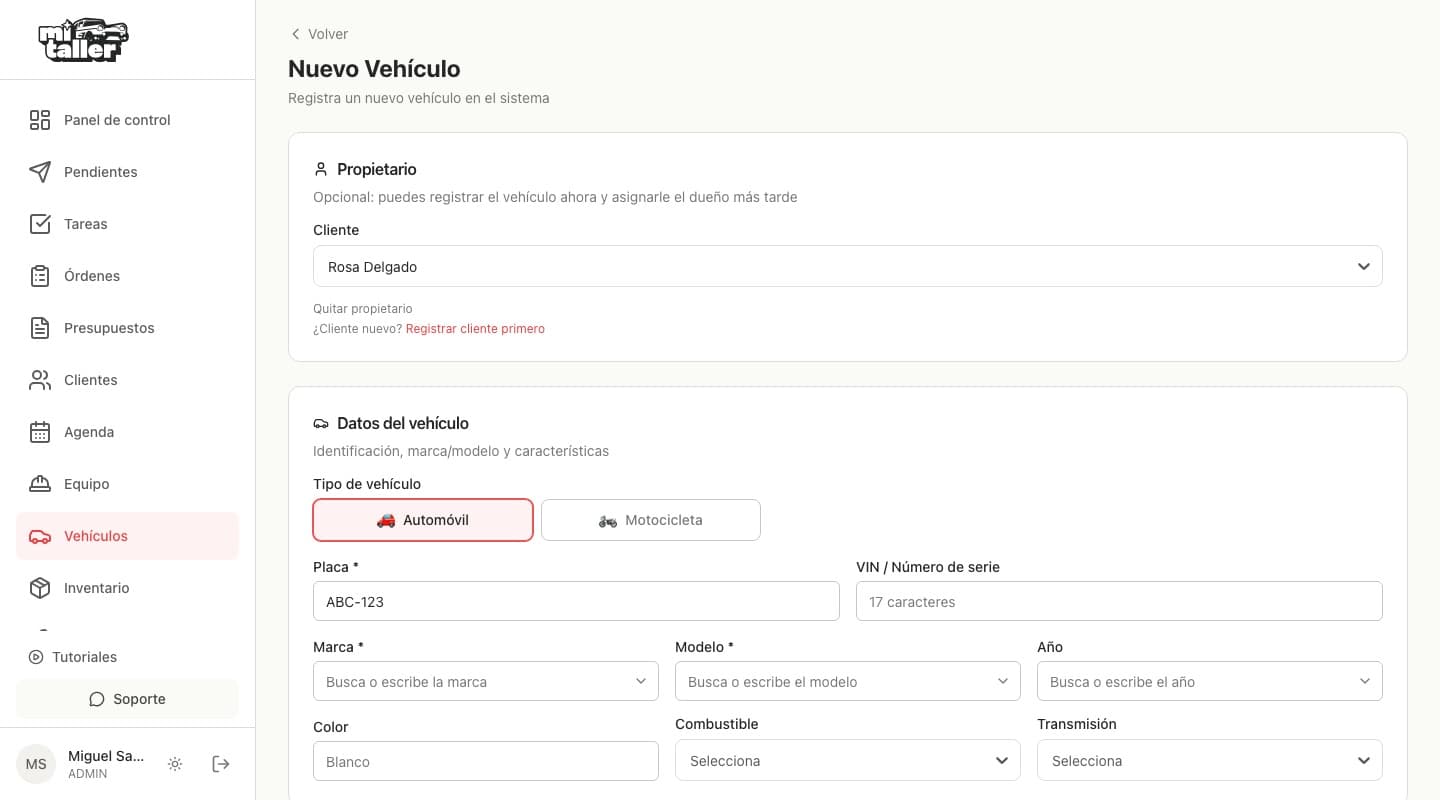Click the Agenda calendar icon

click(40, 432)
